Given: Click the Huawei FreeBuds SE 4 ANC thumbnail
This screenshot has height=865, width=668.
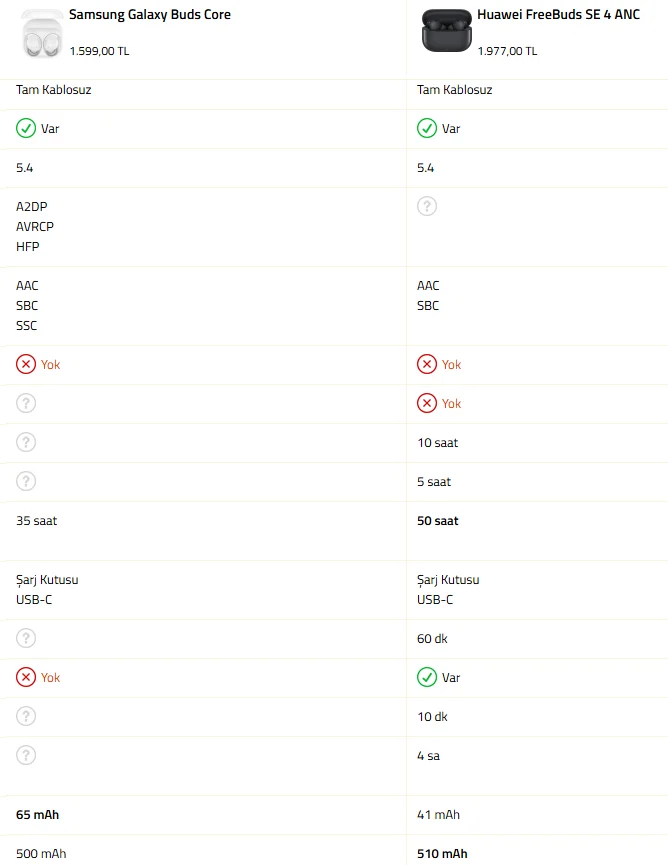Looking at the screenshot, I should 443,31.
